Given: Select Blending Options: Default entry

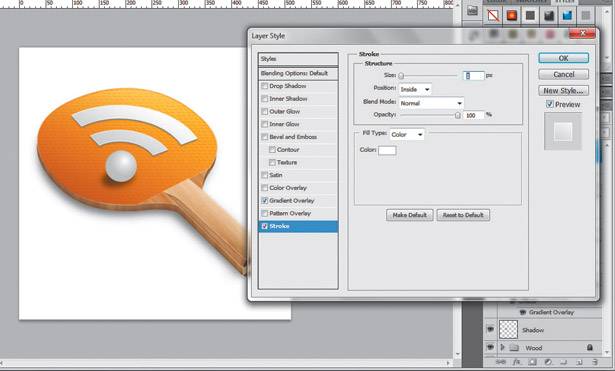Looking at the screenshot, I should tap(298, 73).
